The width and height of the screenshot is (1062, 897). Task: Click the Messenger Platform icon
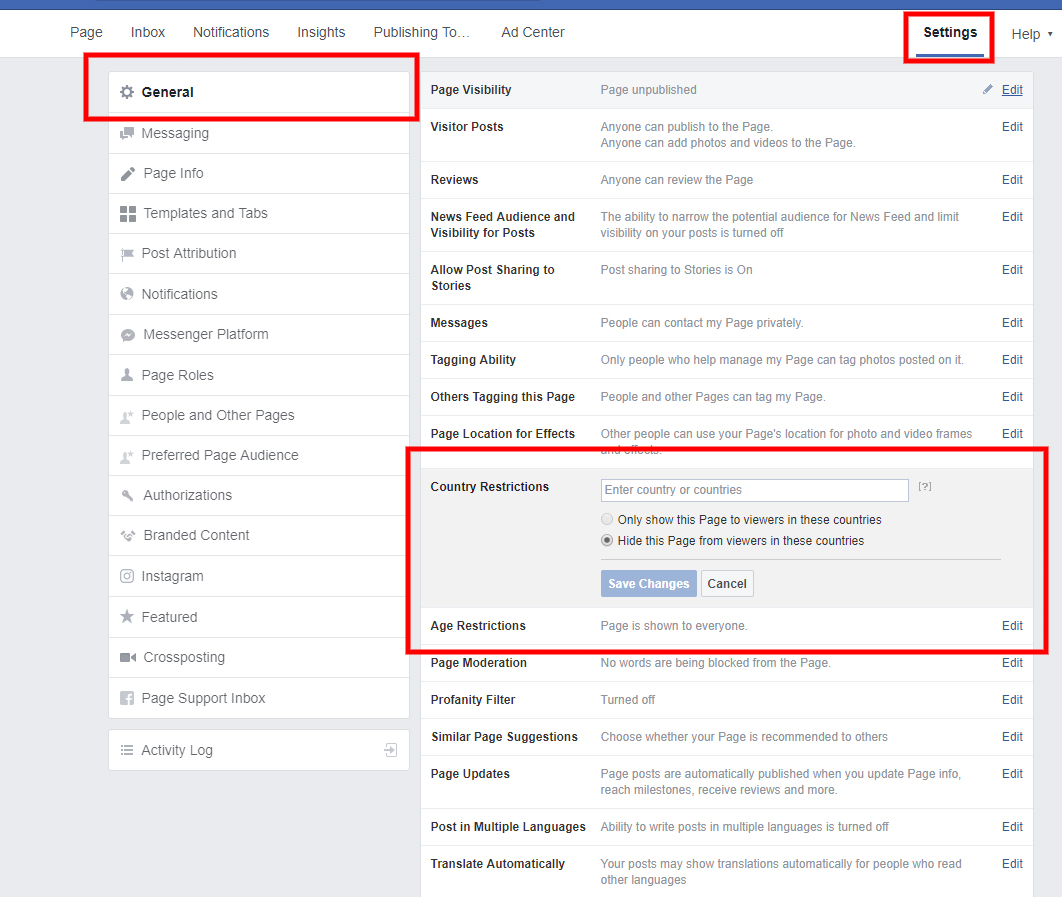(127, 335)
